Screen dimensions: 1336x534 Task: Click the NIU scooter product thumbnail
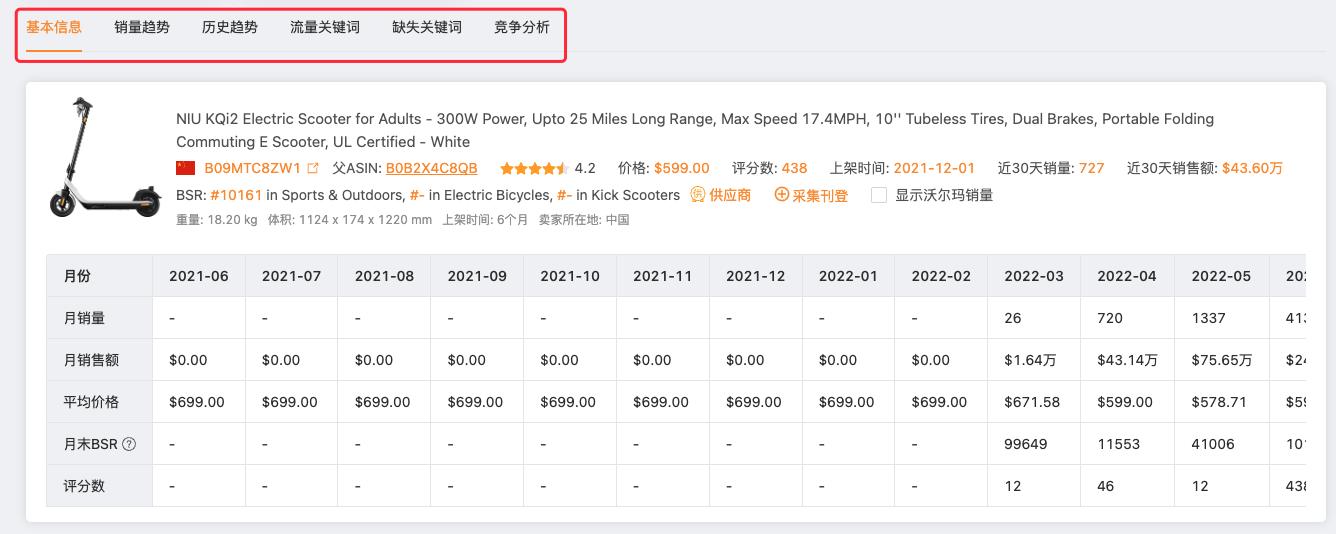click(105, 156)
